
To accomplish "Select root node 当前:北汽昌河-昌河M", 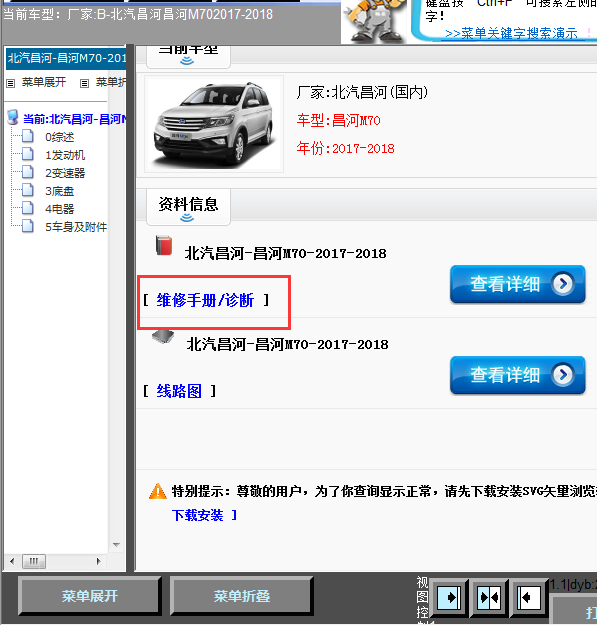I will click(x=75, y=119).
